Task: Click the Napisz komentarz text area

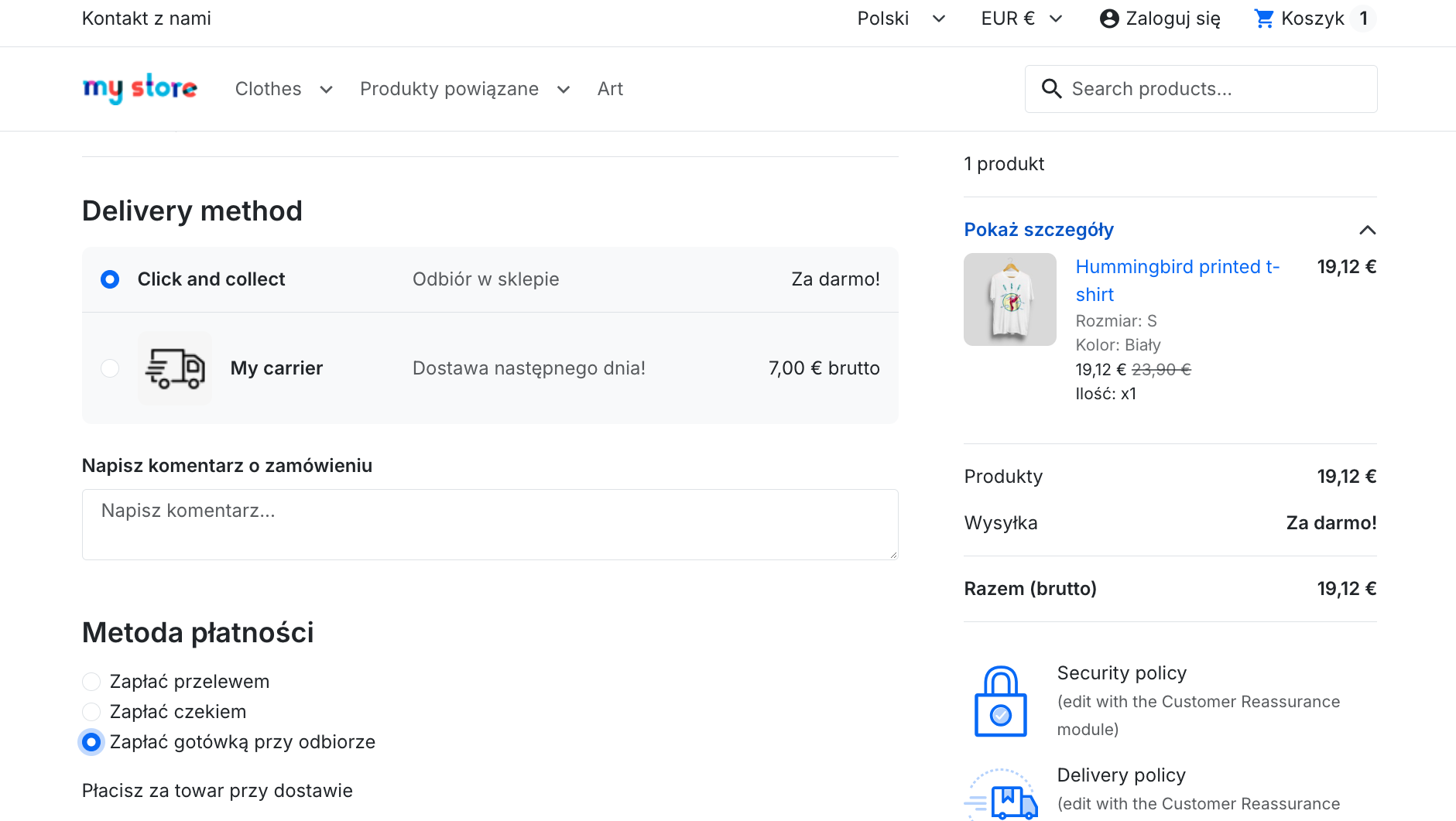Action: 490,525
